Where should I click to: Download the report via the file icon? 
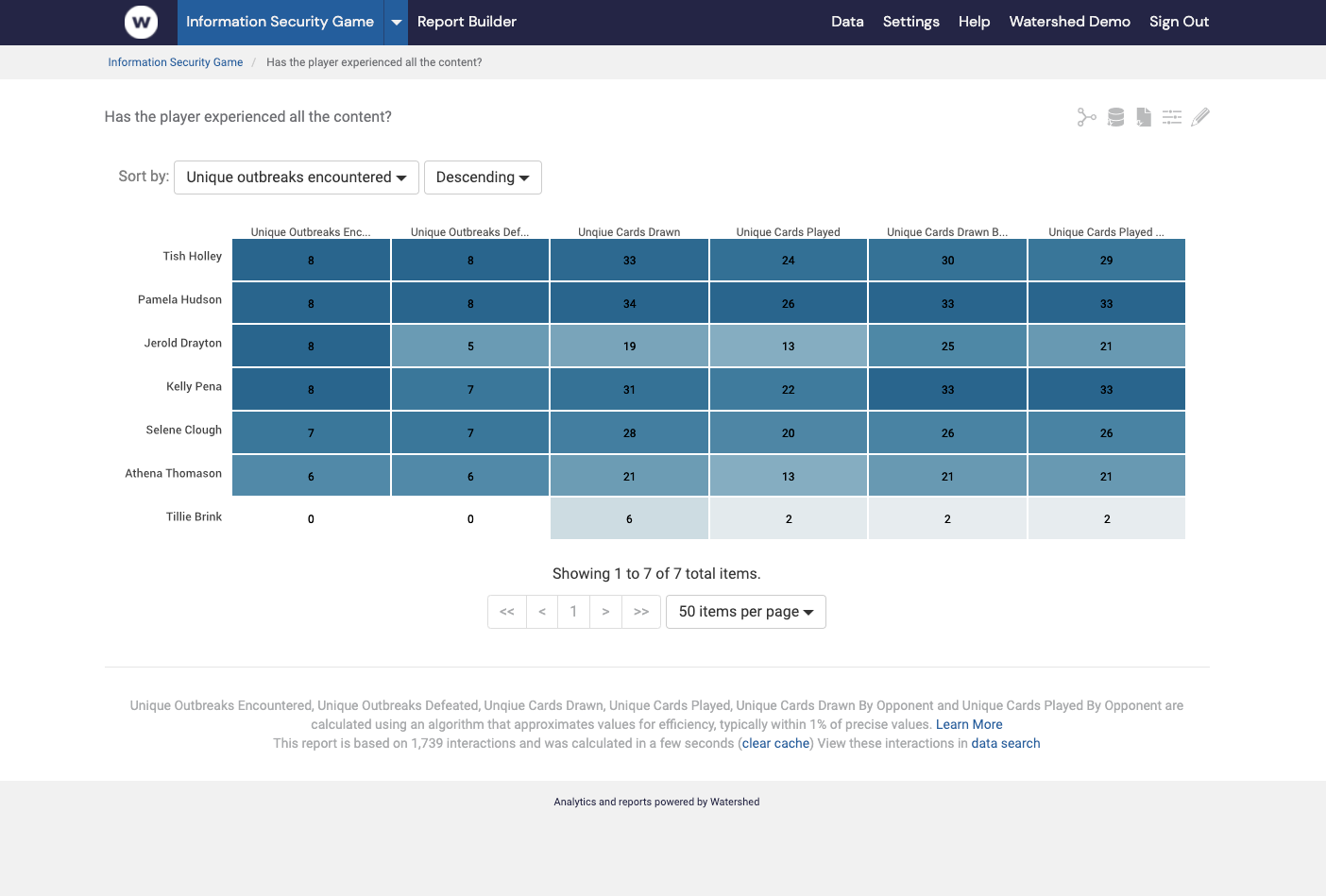(x=1144, y=116)
